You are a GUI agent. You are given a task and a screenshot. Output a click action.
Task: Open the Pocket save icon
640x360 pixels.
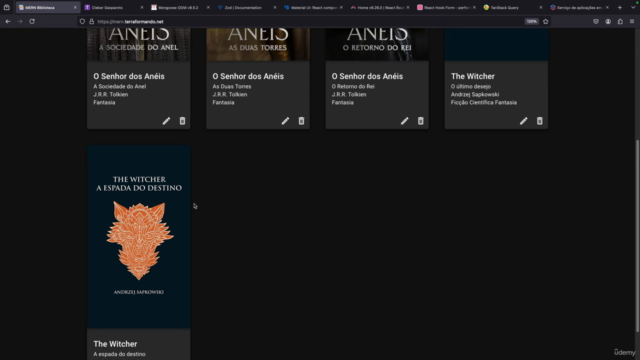(x=596, y=22)
